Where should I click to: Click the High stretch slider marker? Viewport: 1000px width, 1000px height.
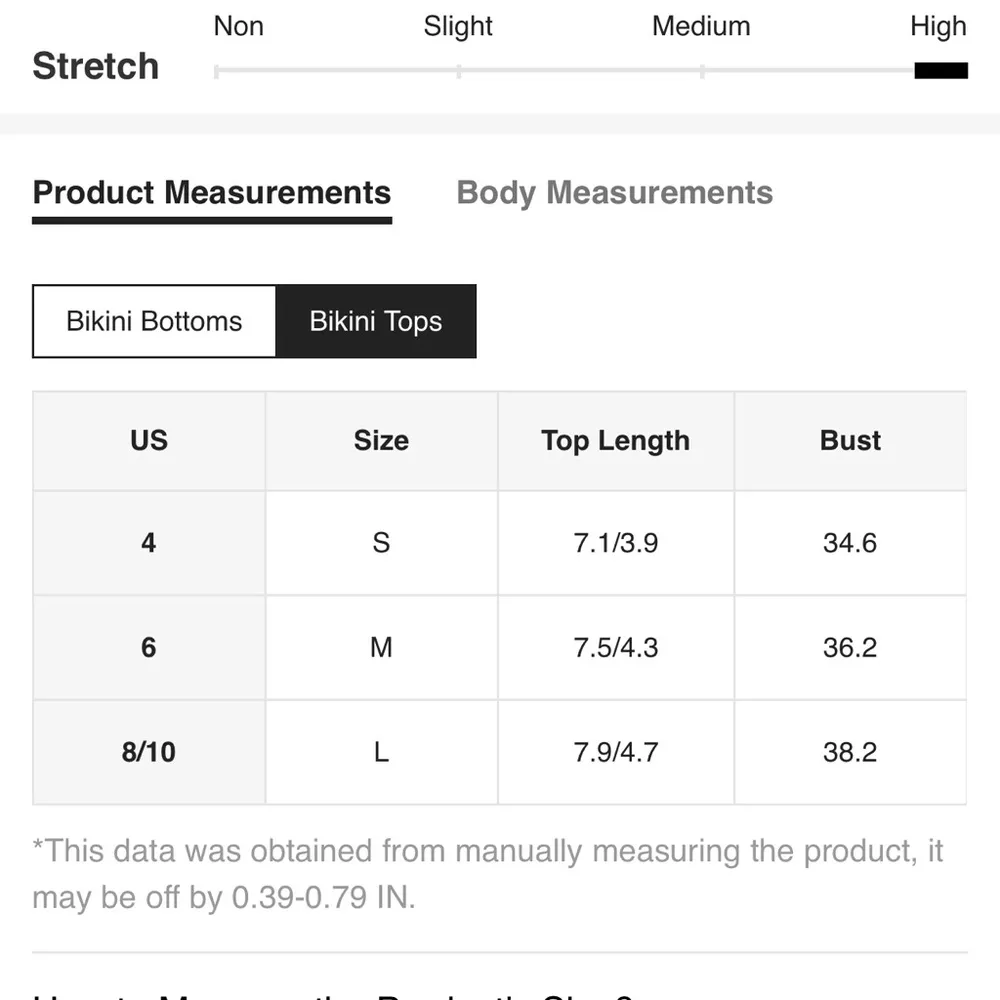click(x=940, y=71)
